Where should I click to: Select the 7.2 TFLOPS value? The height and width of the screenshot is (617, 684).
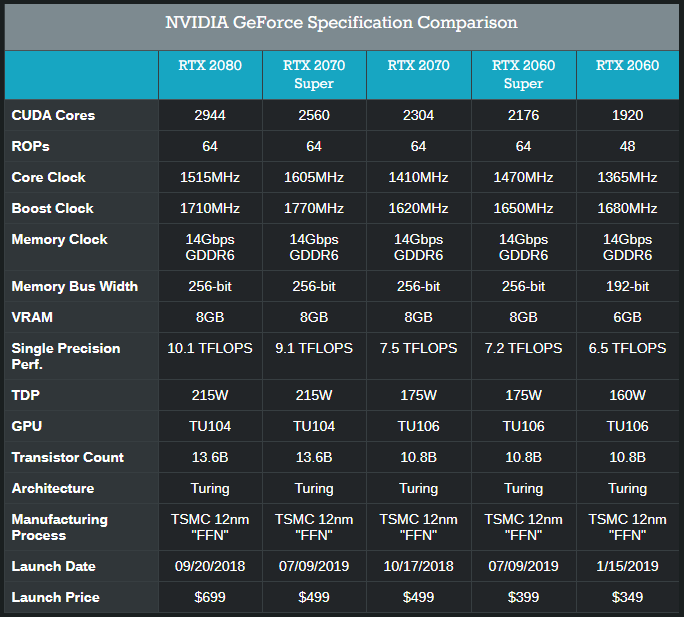(x=523, y=348)
